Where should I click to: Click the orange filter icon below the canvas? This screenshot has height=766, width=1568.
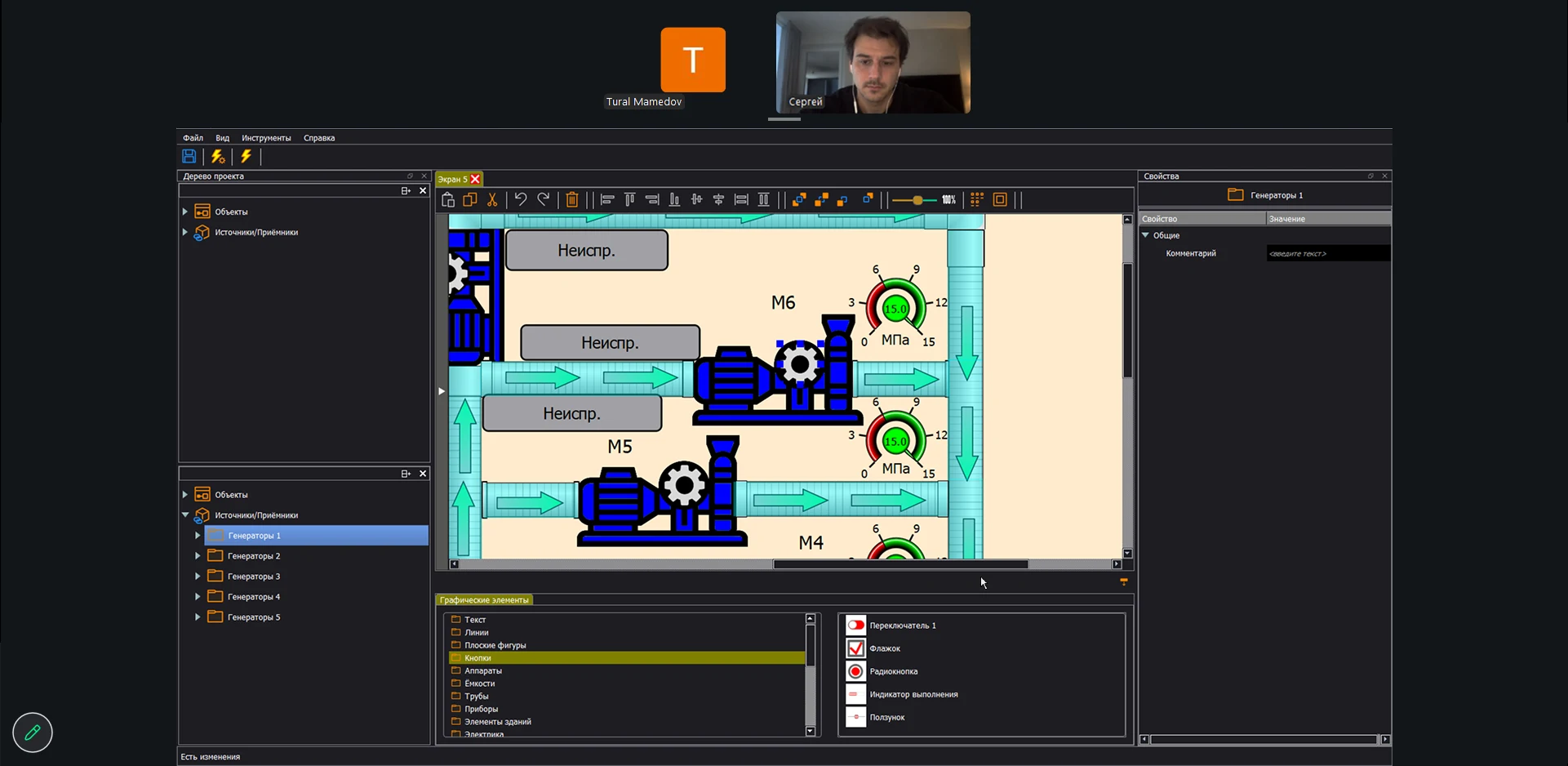1124,582
